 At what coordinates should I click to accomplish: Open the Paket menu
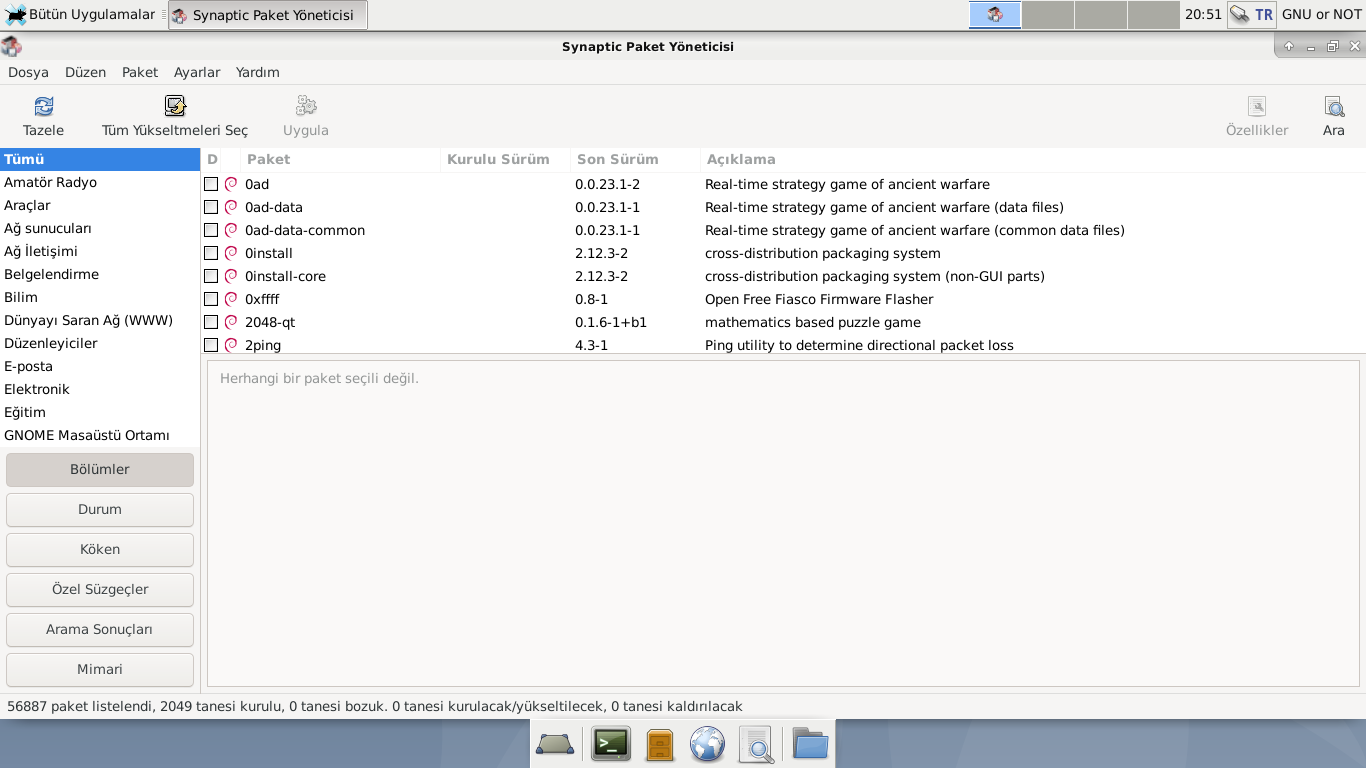coord(140,72)
